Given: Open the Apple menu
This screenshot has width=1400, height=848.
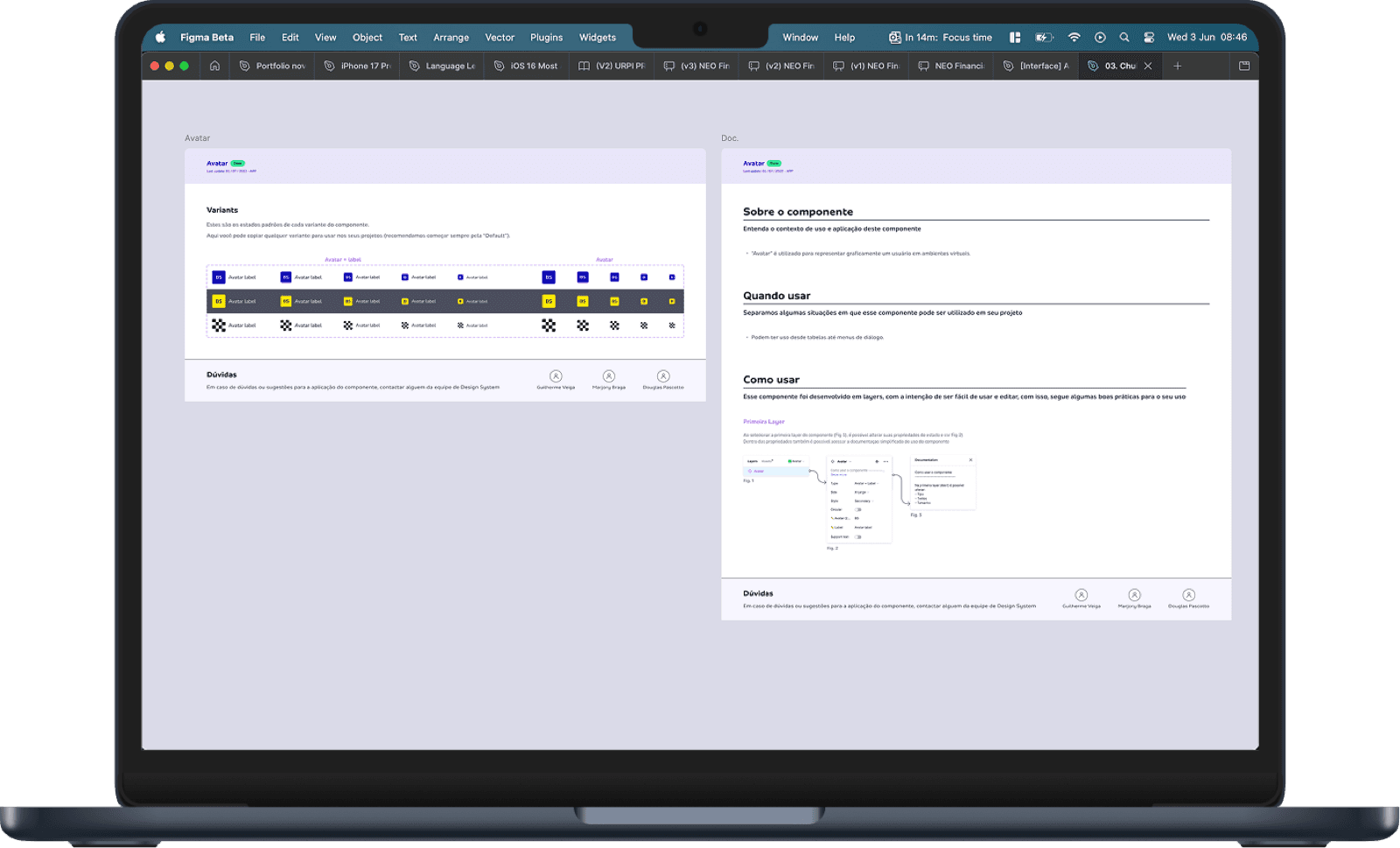Looking at the screenshot, I should [x=160, y=38].
